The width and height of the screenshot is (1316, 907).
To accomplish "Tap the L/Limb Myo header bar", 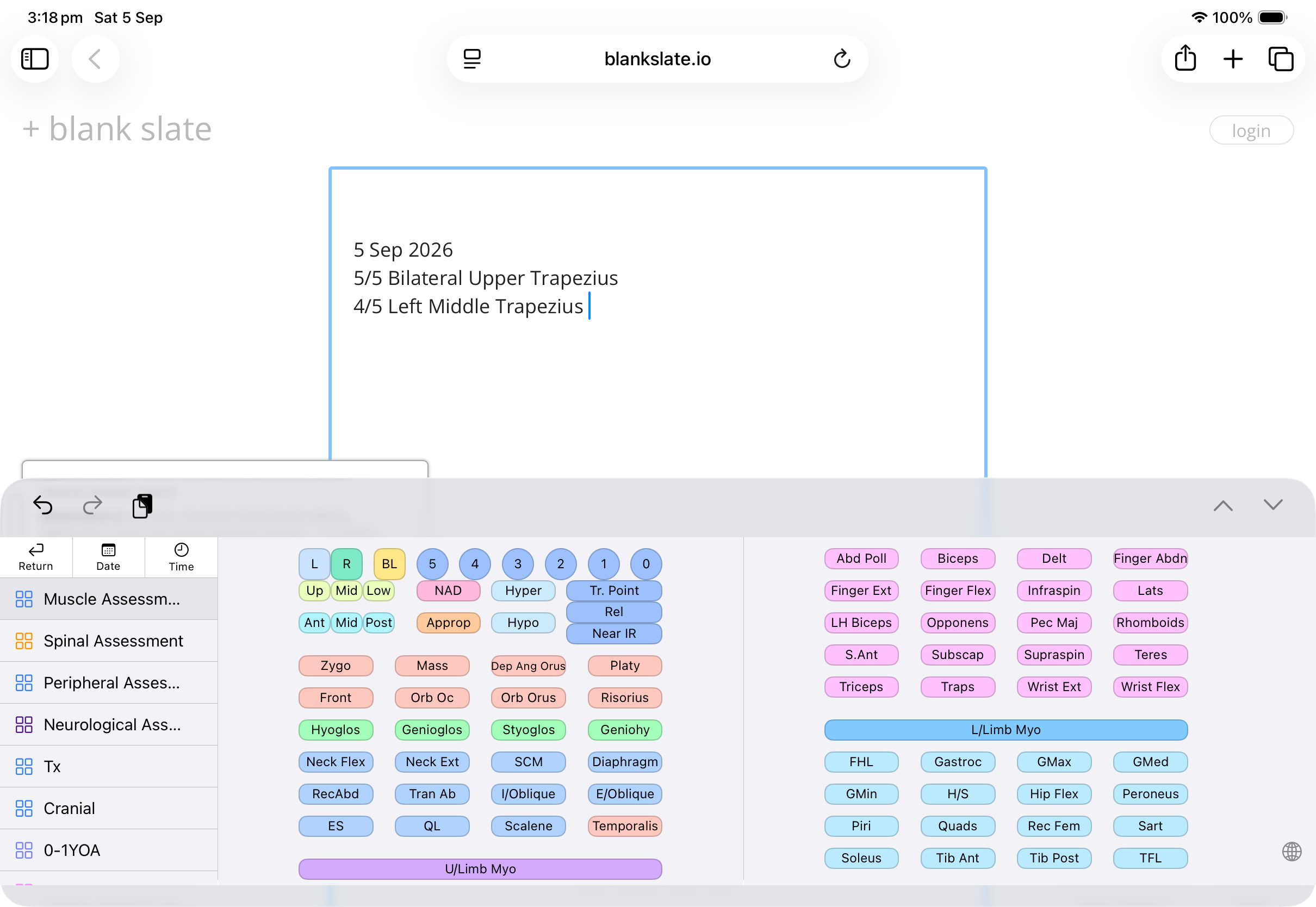I will click(x=1005, y=730).
